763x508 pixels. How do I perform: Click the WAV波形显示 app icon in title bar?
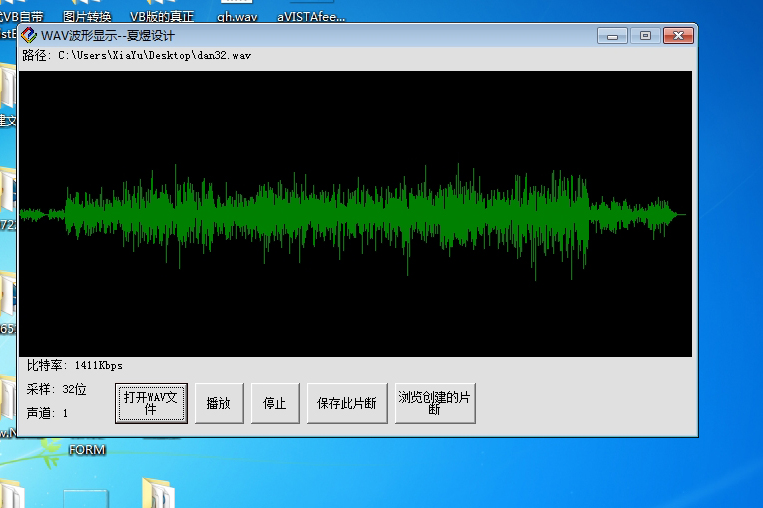pyautogui.click(x=29, y=35)
